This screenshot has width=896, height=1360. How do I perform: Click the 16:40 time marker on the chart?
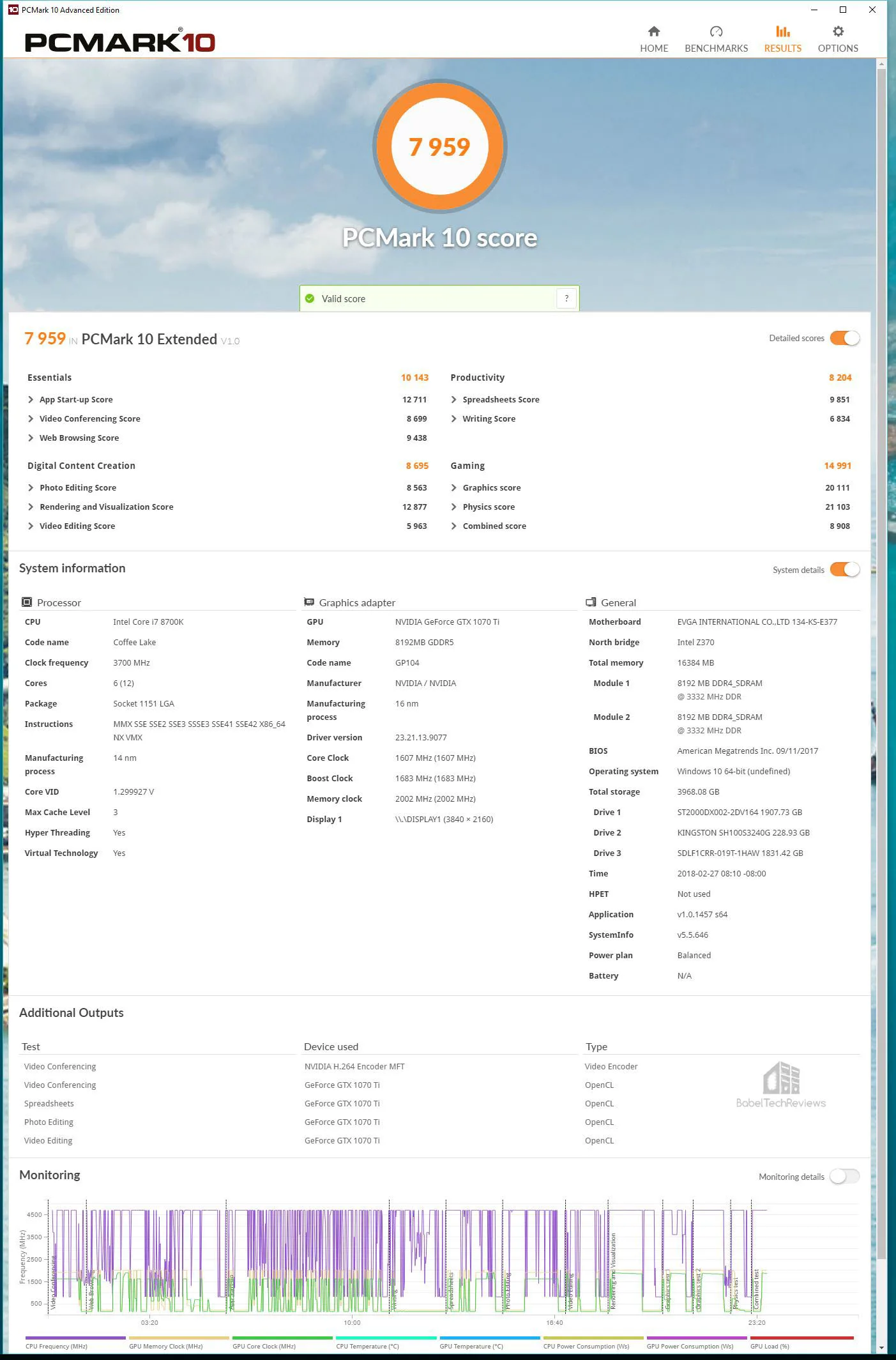[x=554, y=1322]
